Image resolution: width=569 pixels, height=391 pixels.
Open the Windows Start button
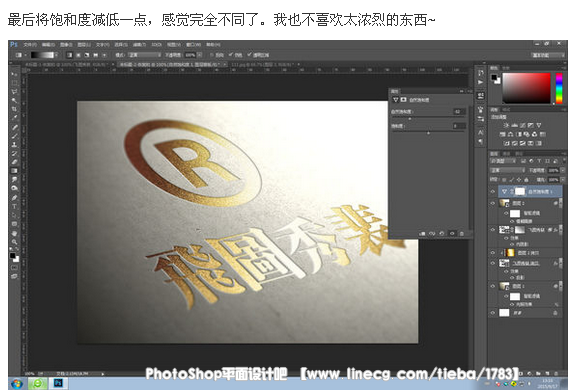(17, 383)
